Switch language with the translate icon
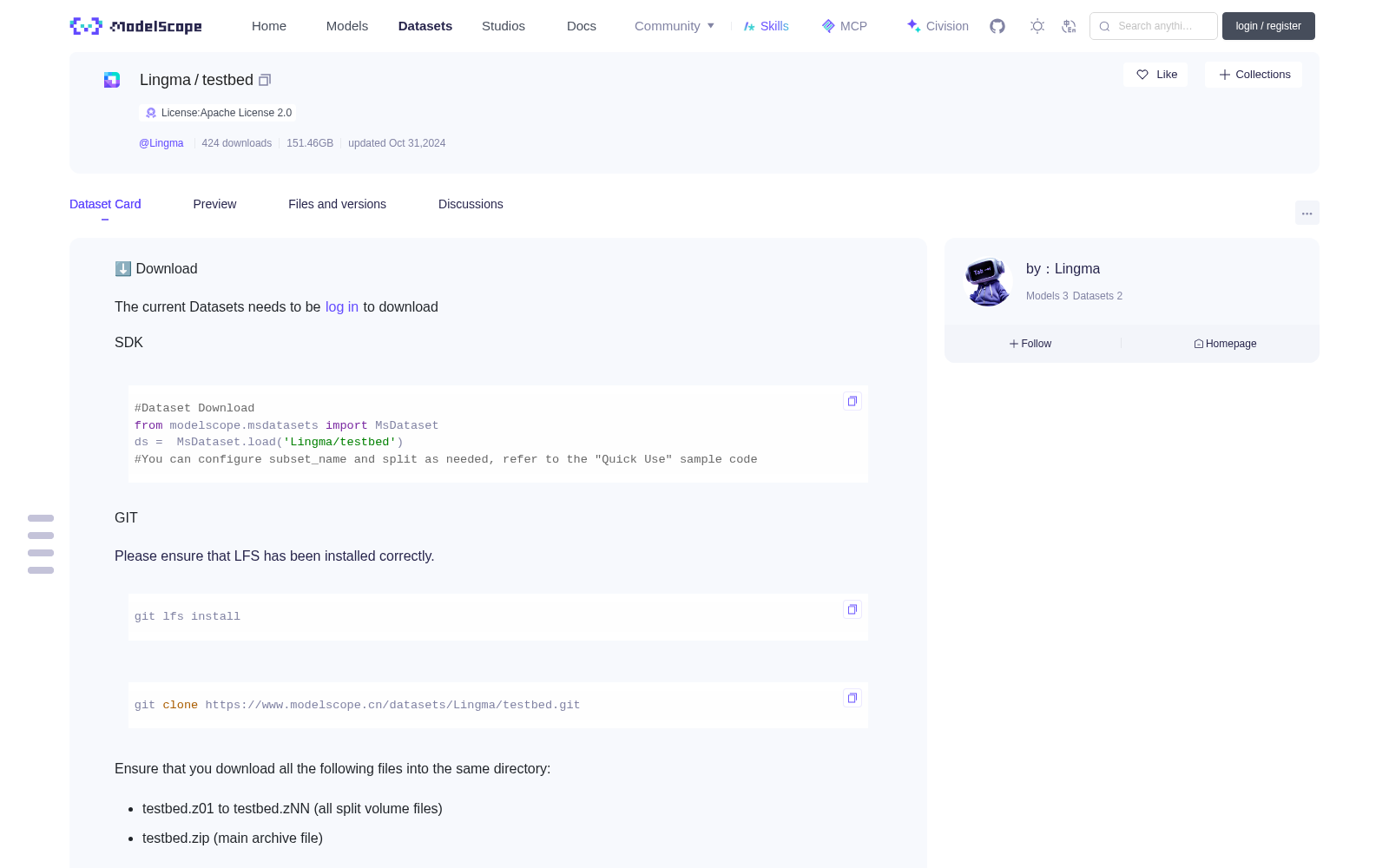 1070,26
